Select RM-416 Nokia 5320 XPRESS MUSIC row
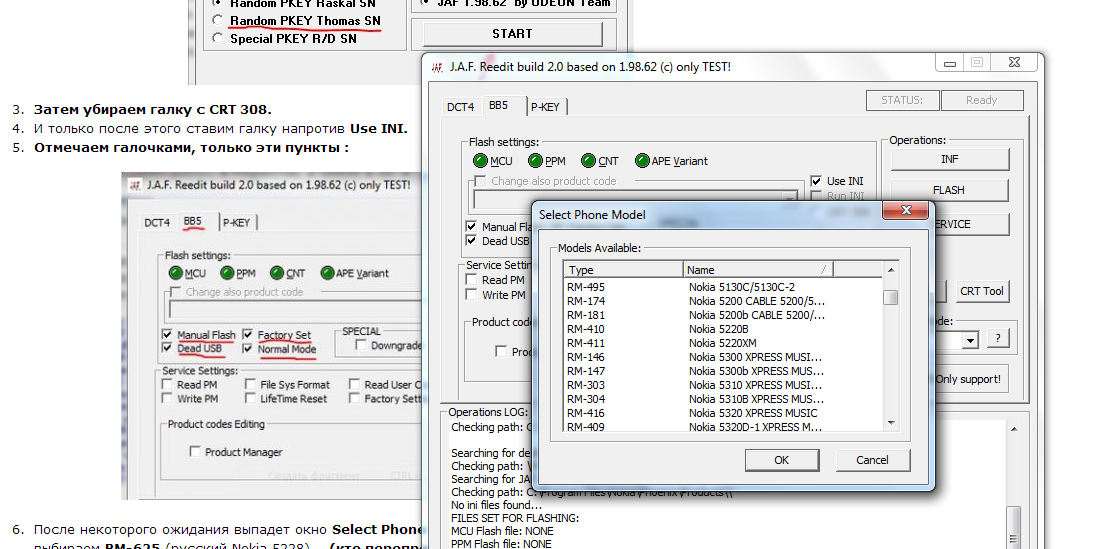The height and width of the screenshot is (549, 1114). (x=723, y=413)
